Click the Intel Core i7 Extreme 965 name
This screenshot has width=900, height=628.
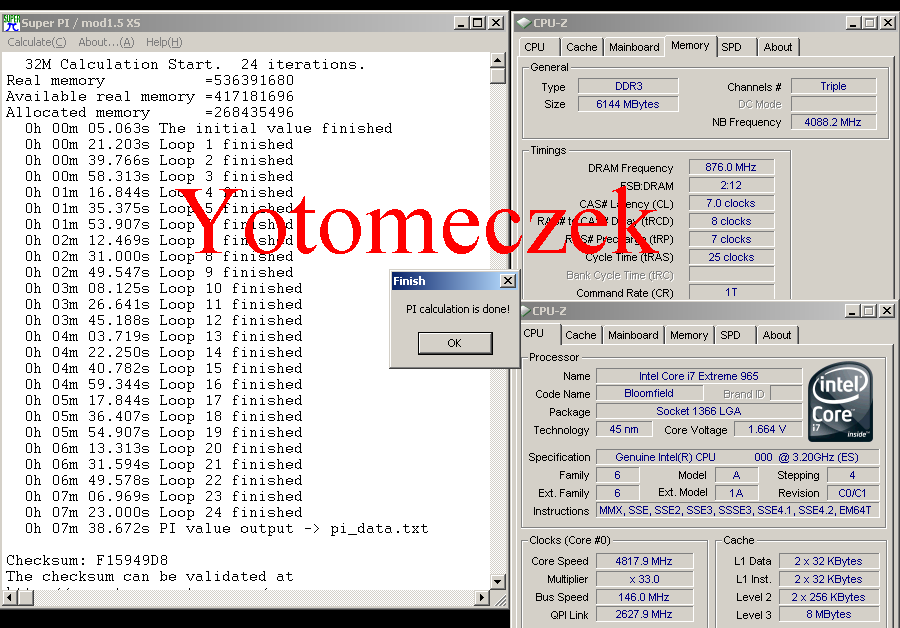pyautogui.click(x=699, y=376)
